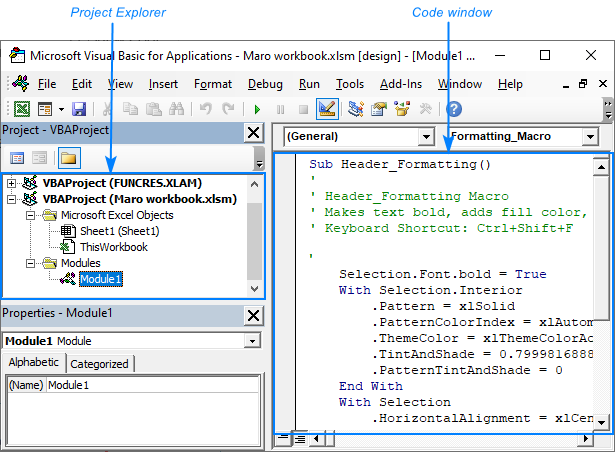Click code window horizontal scroll right arrow

(x=586, y=439)
